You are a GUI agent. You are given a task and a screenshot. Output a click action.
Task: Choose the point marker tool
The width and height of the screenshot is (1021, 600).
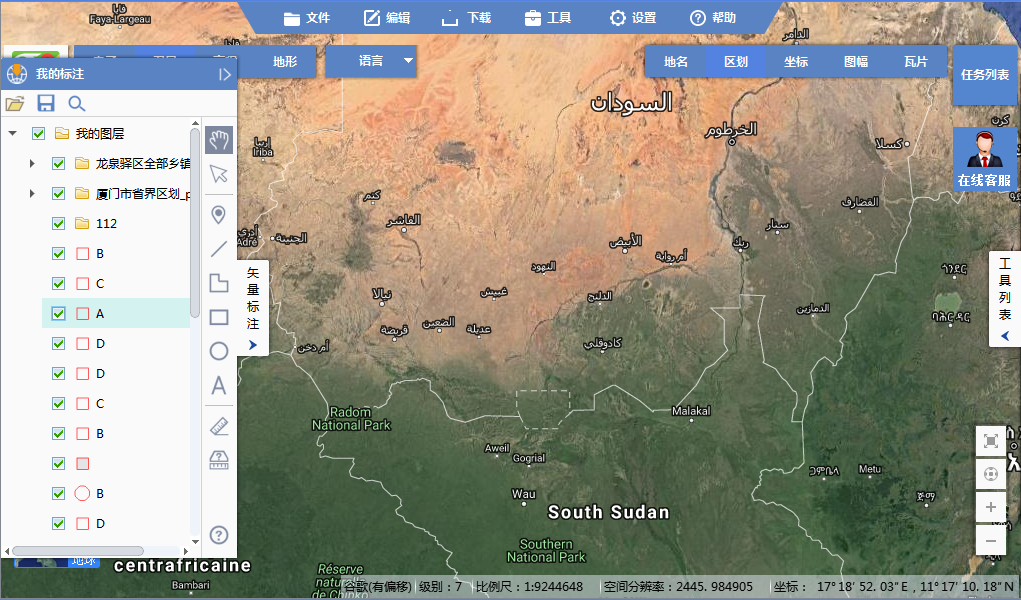pyautogui.click(x=219, y=215)
